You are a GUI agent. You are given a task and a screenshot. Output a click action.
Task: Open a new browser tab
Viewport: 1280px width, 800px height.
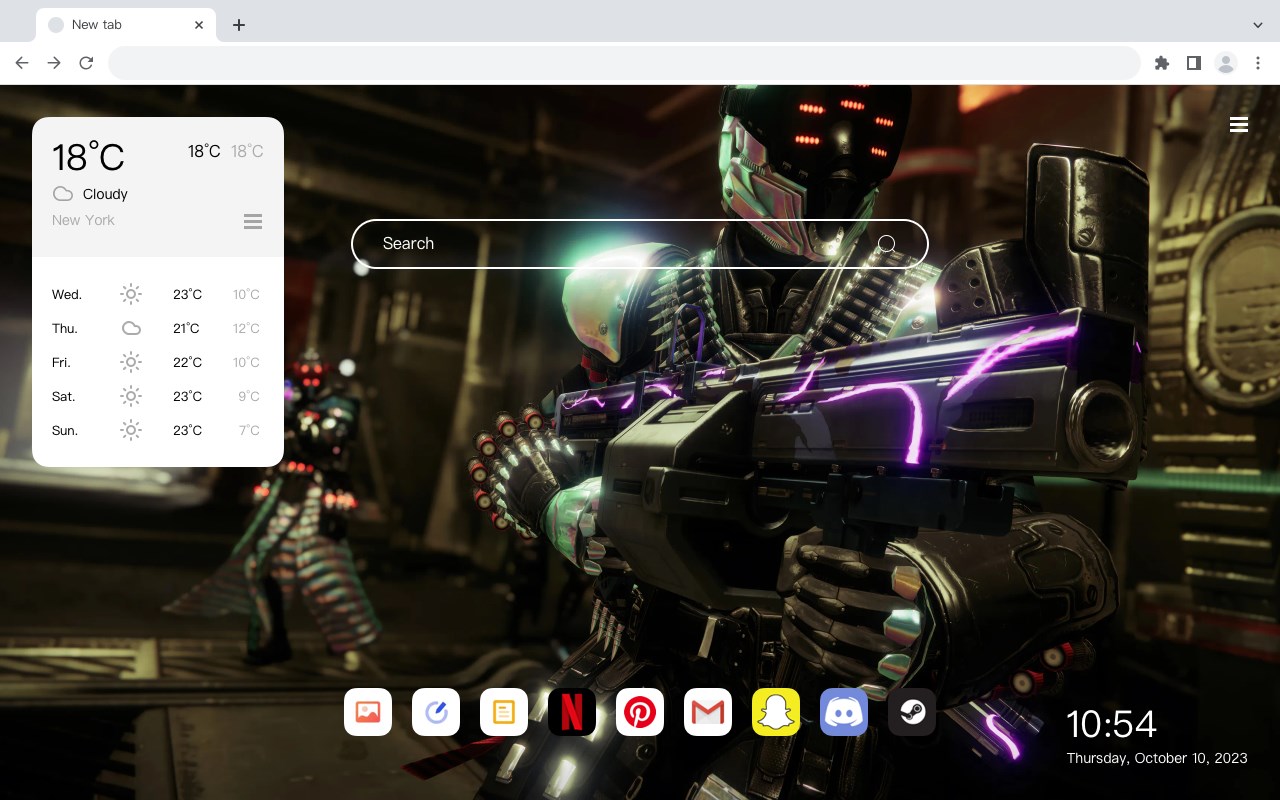pos(238,25)
